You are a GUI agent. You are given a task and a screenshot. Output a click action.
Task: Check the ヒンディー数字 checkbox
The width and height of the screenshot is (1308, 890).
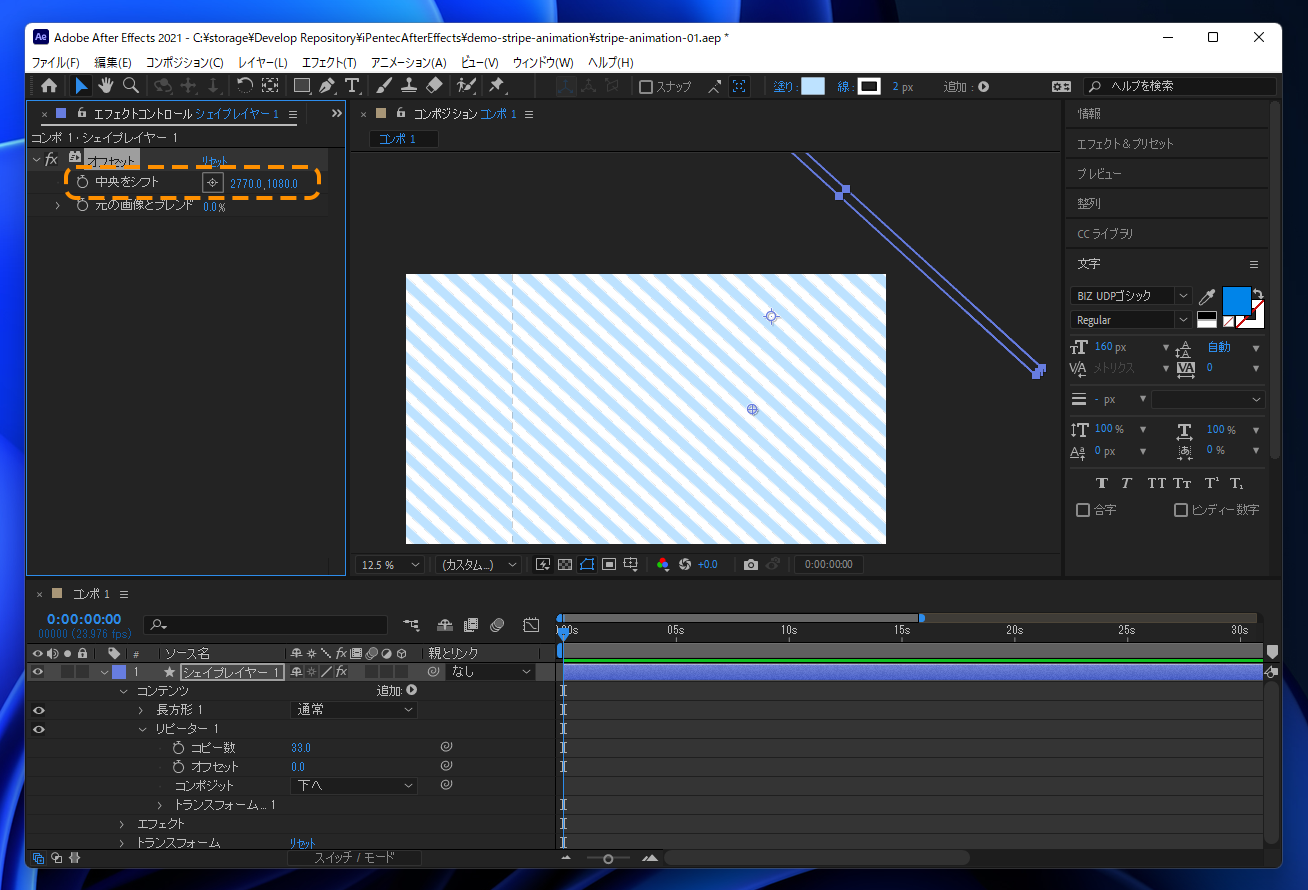click(x=1181, y=510)
